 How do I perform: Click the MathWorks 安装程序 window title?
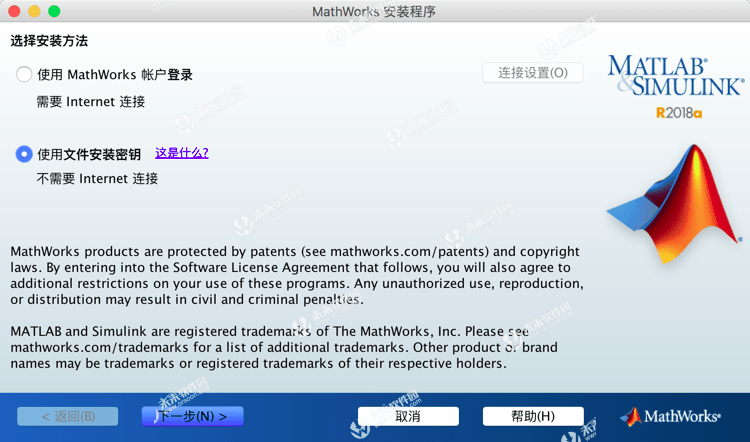pos(374,11)
